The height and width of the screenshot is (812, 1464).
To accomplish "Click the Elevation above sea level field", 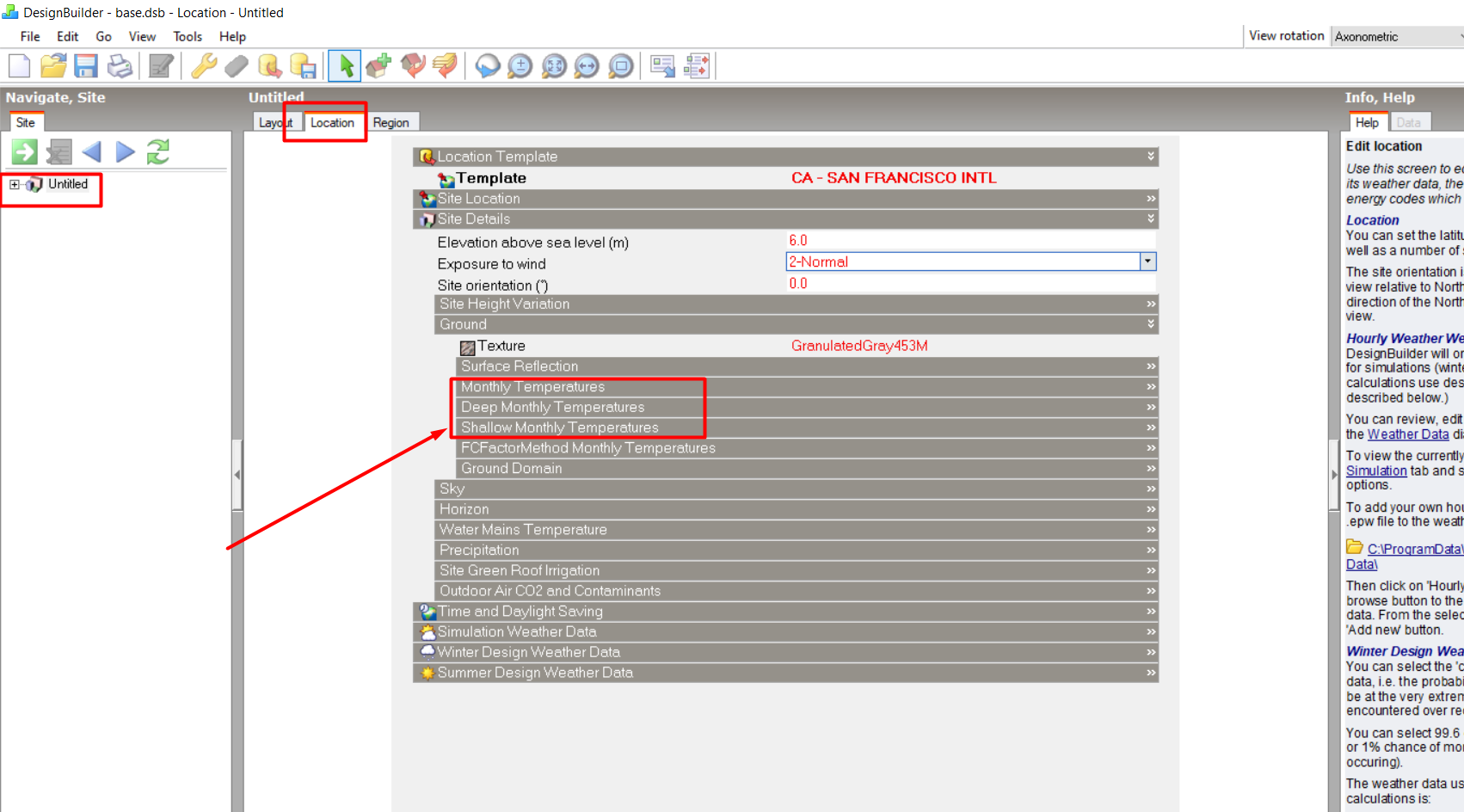I will (x=971, y=241).
